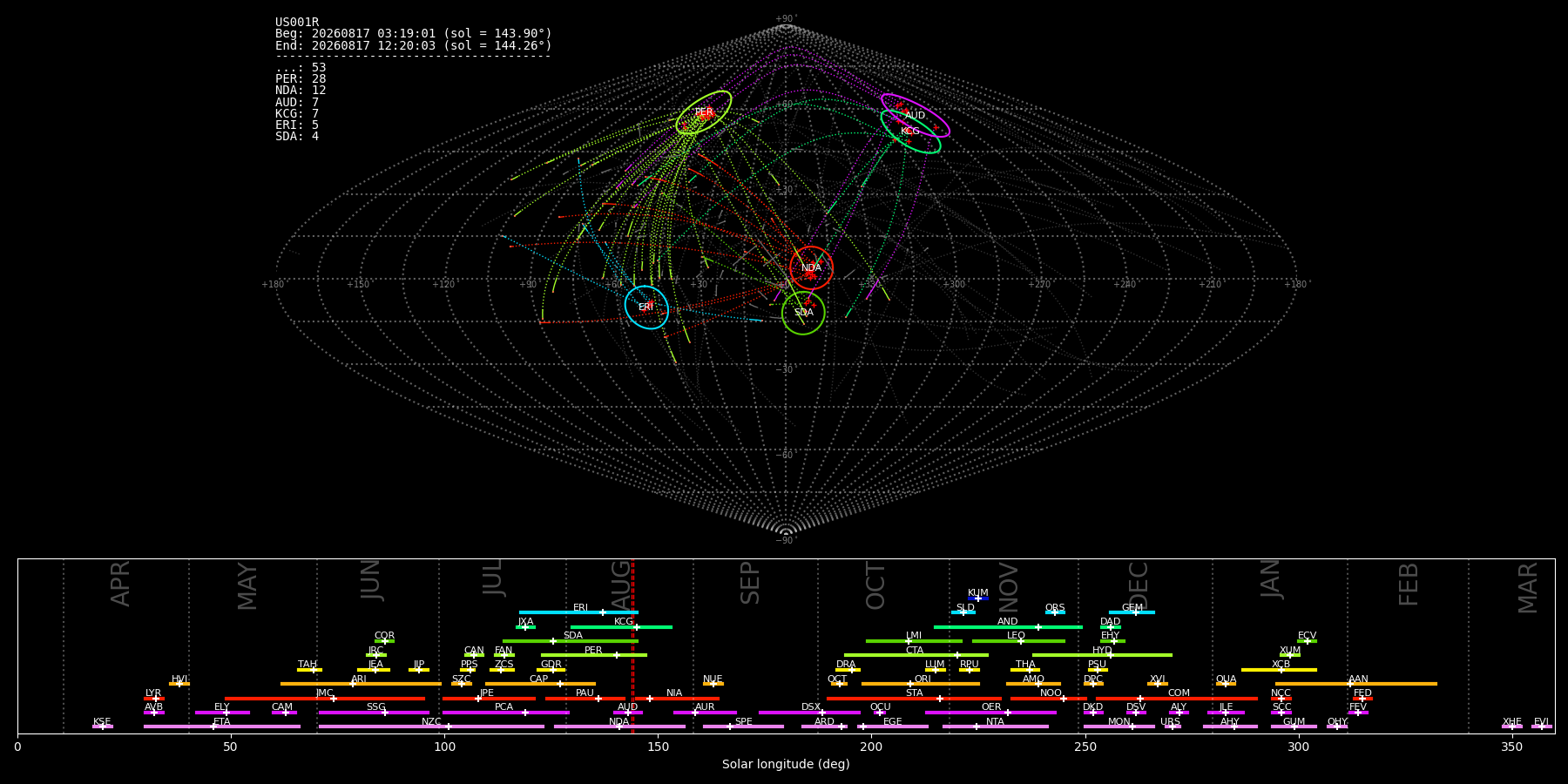Screen dimensions: 1568x784
Task: Click the KCG label in green ellipse
Action: (x=910, y=132)
